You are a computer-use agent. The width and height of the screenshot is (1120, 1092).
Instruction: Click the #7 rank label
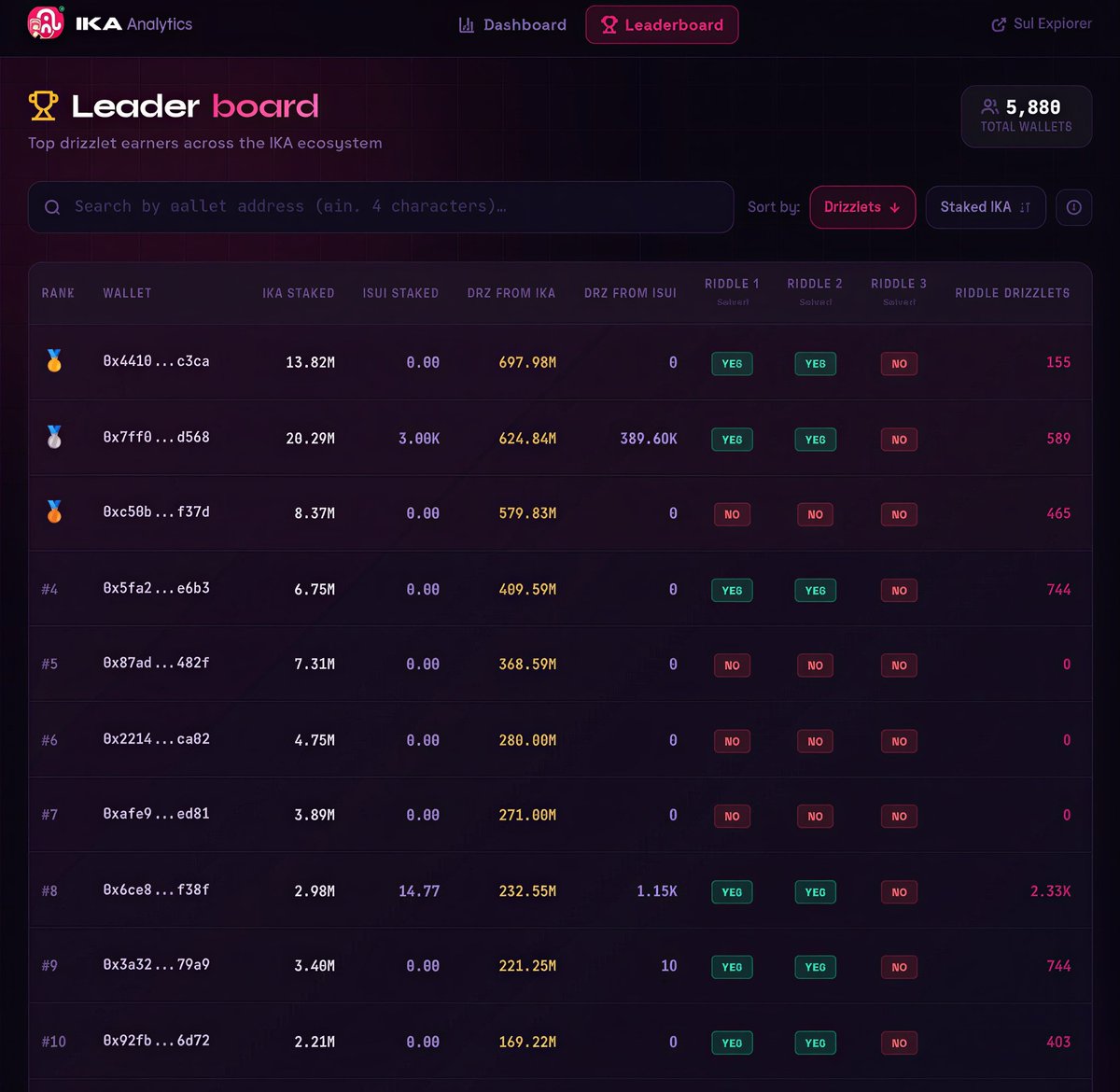click(49, 815)
